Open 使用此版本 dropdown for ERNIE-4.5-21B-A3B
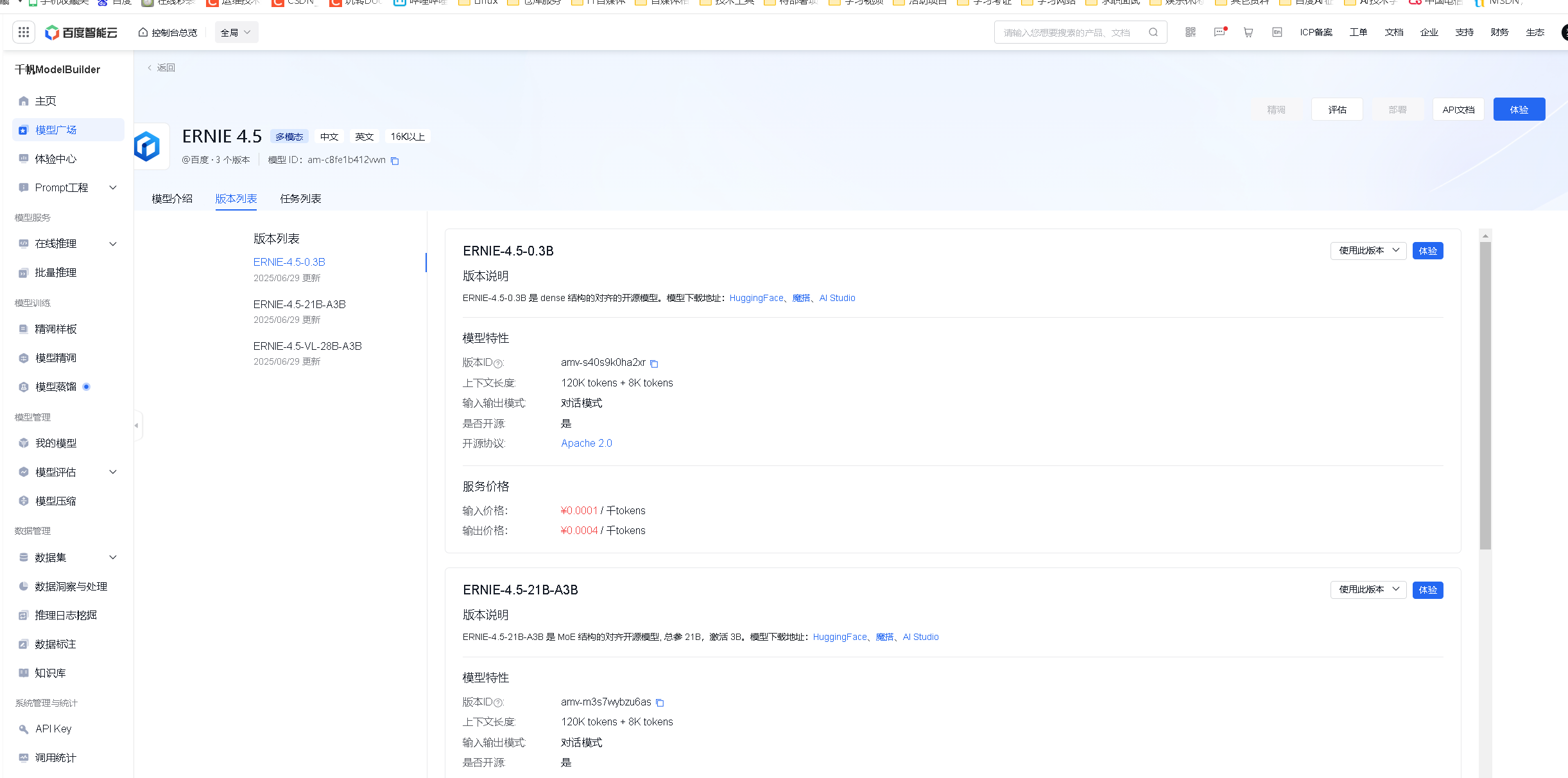The image size is (1568, 778). coord(1368,589)
